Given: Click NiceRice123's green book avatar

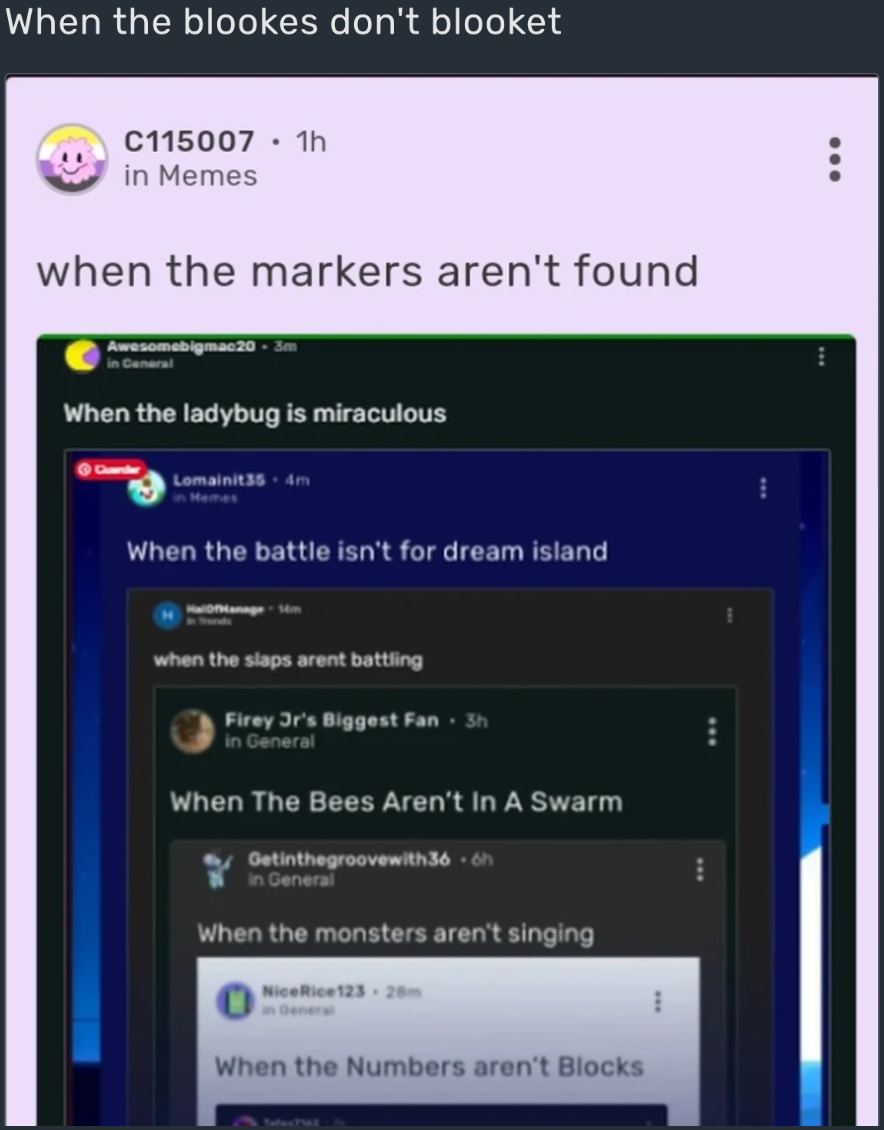Looking at the screenshot, I should pos(236,1001).
